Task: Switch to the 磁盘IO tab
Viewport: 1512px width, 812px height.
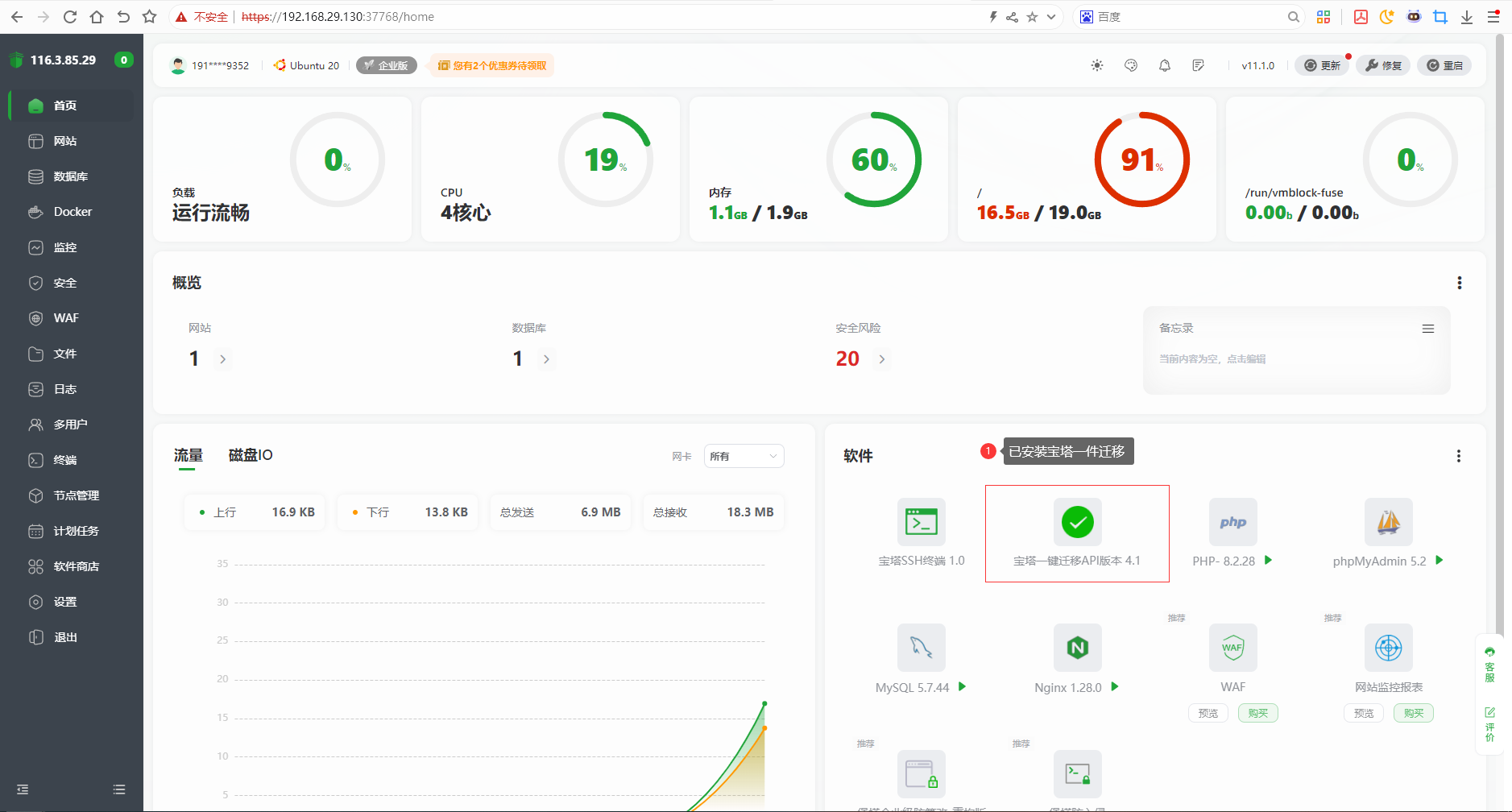Action: pyautogui.click(x=251, y=455)
